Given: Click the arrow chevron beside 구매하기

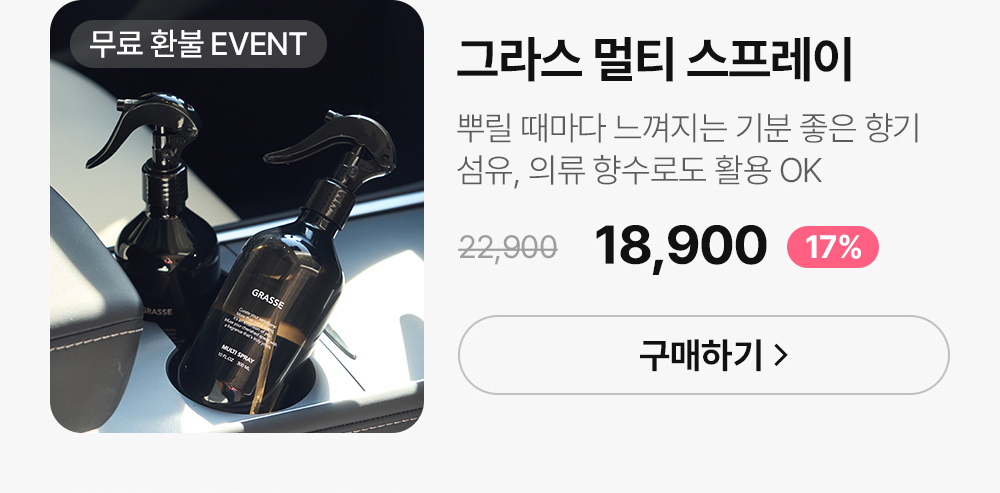Looking at the screenshot, I should (x=781, y=356).
